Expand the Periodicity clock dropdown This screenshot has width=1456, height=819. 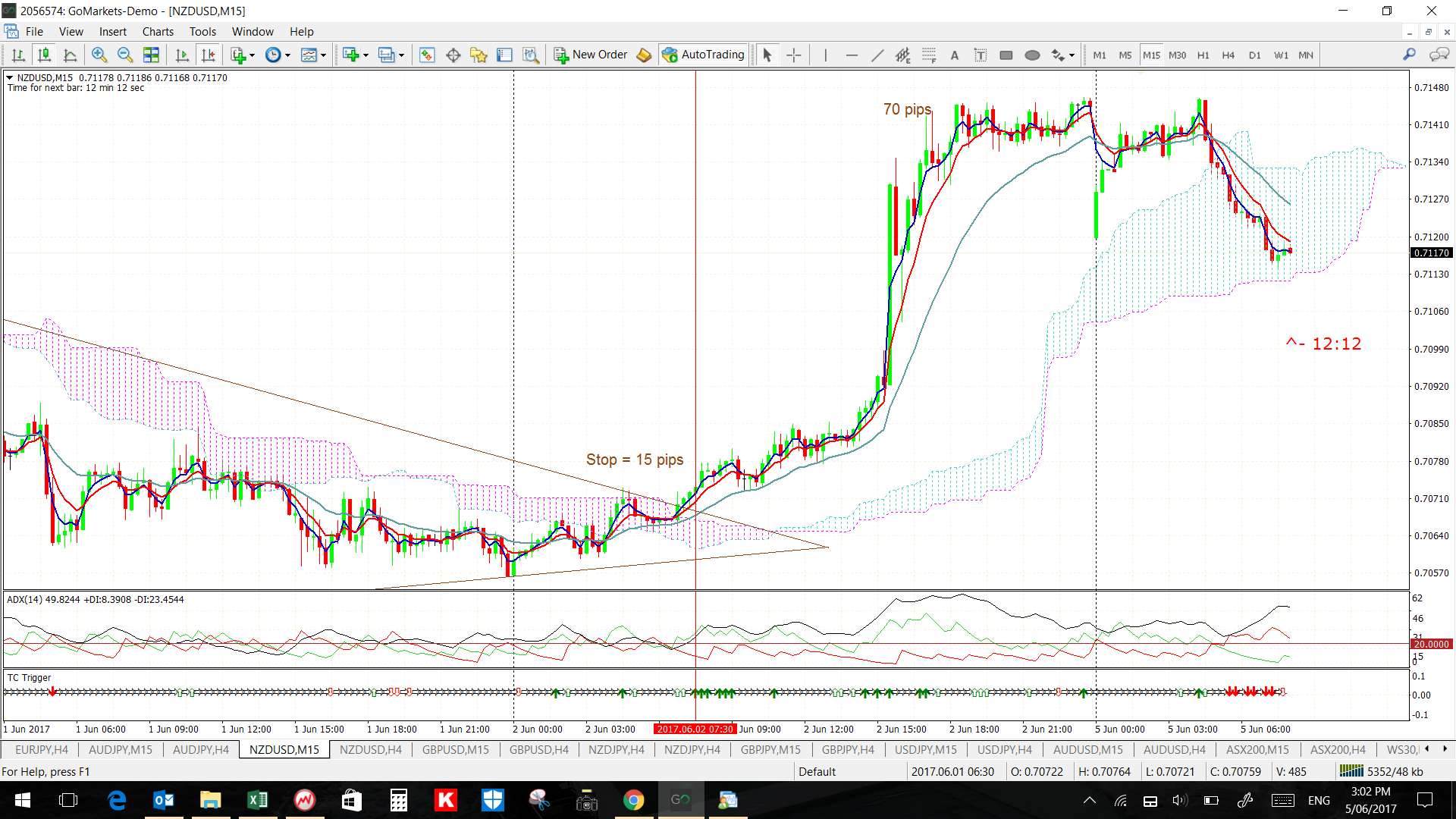[x=287, y=55]
